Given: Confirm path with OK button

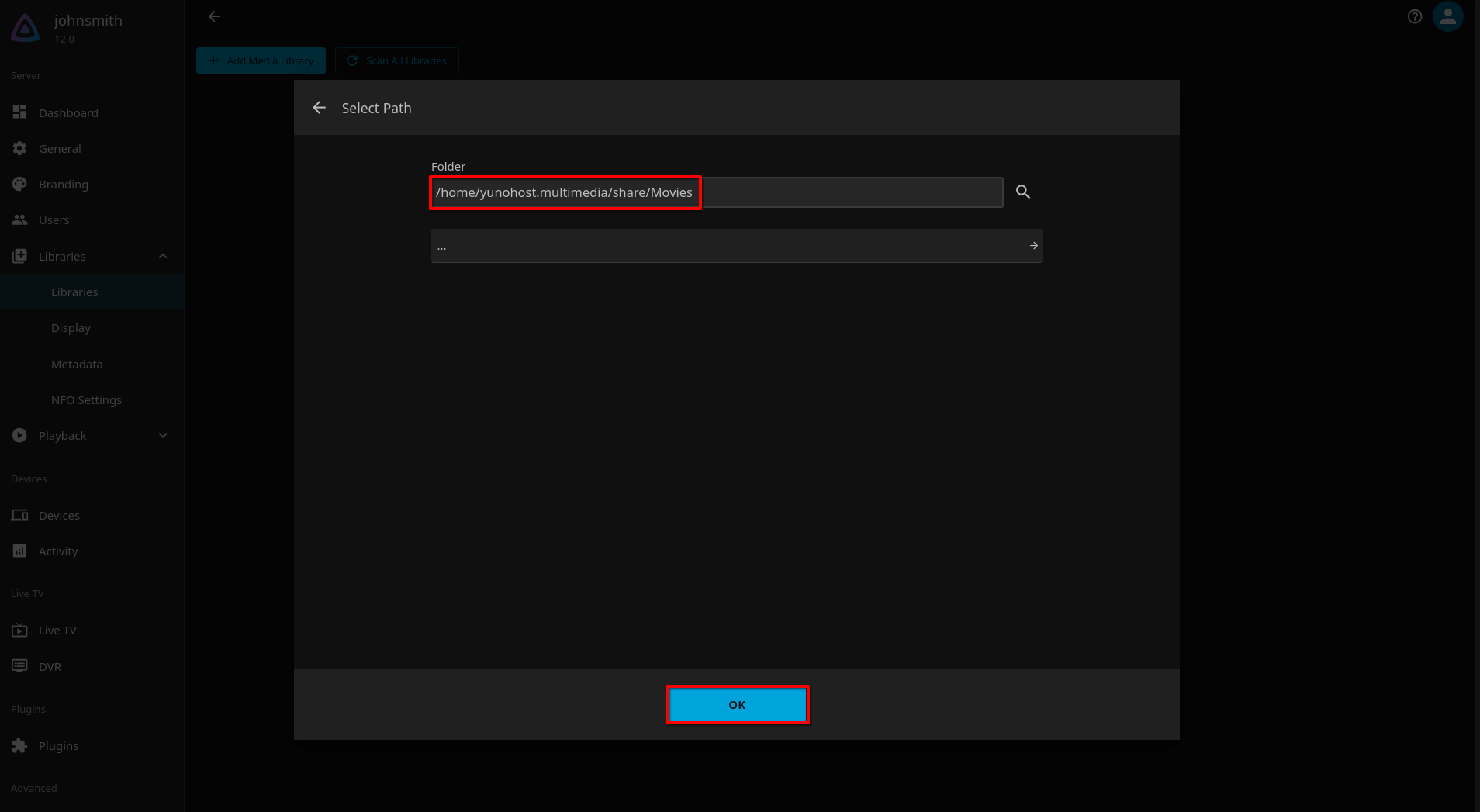Looking at the screenshot, I should [737, 705].
